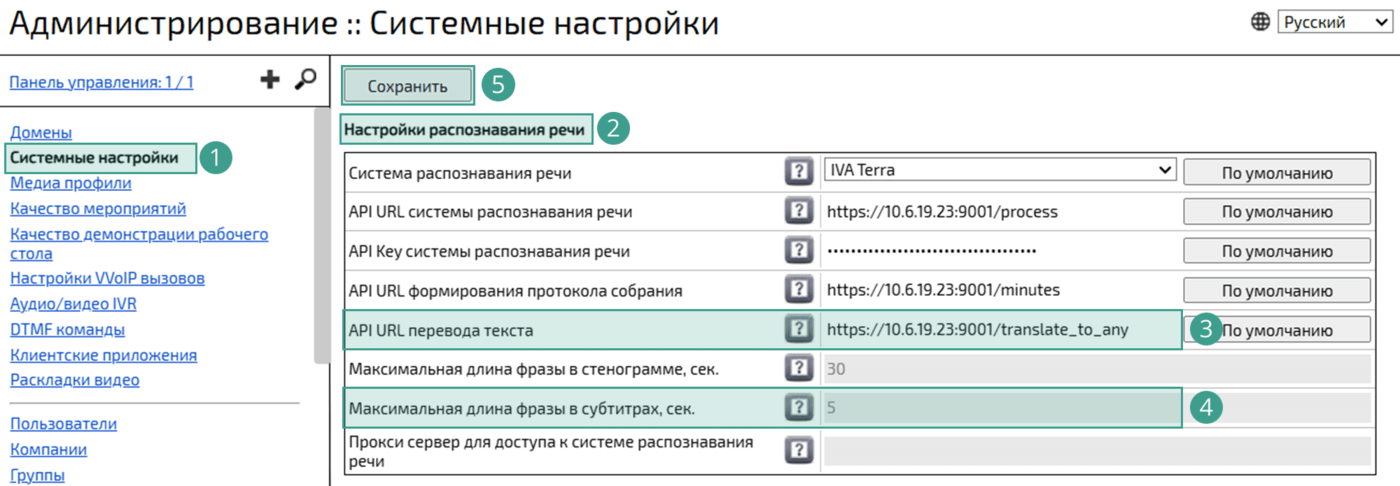The image size is (1400, 486).
Task: Click the API URL перевода текста field
Action: pyautogui.click(x=1000, y=329)
